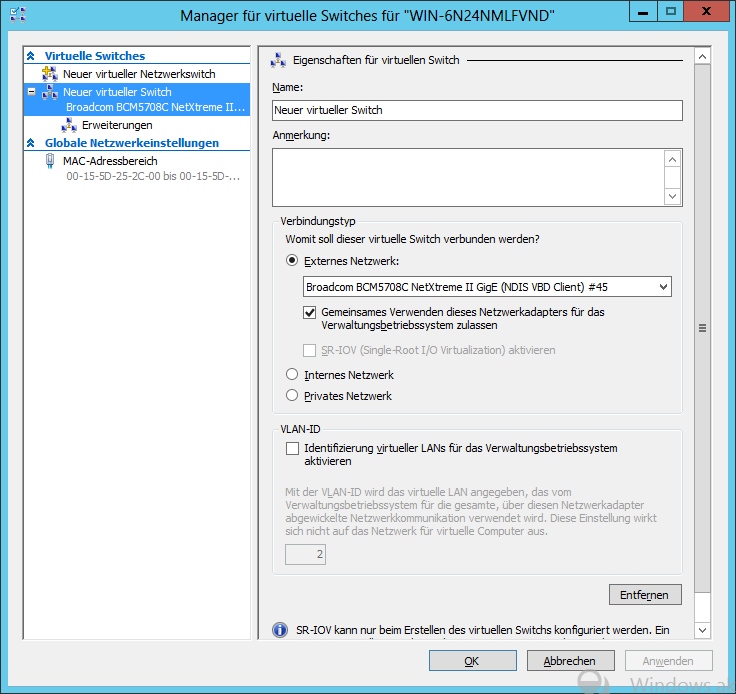The width and height of the screenshot is (736, 694).
Task: Collapse the Globale Netzwerkeinstellungen section
Action: tap(31, 143)
